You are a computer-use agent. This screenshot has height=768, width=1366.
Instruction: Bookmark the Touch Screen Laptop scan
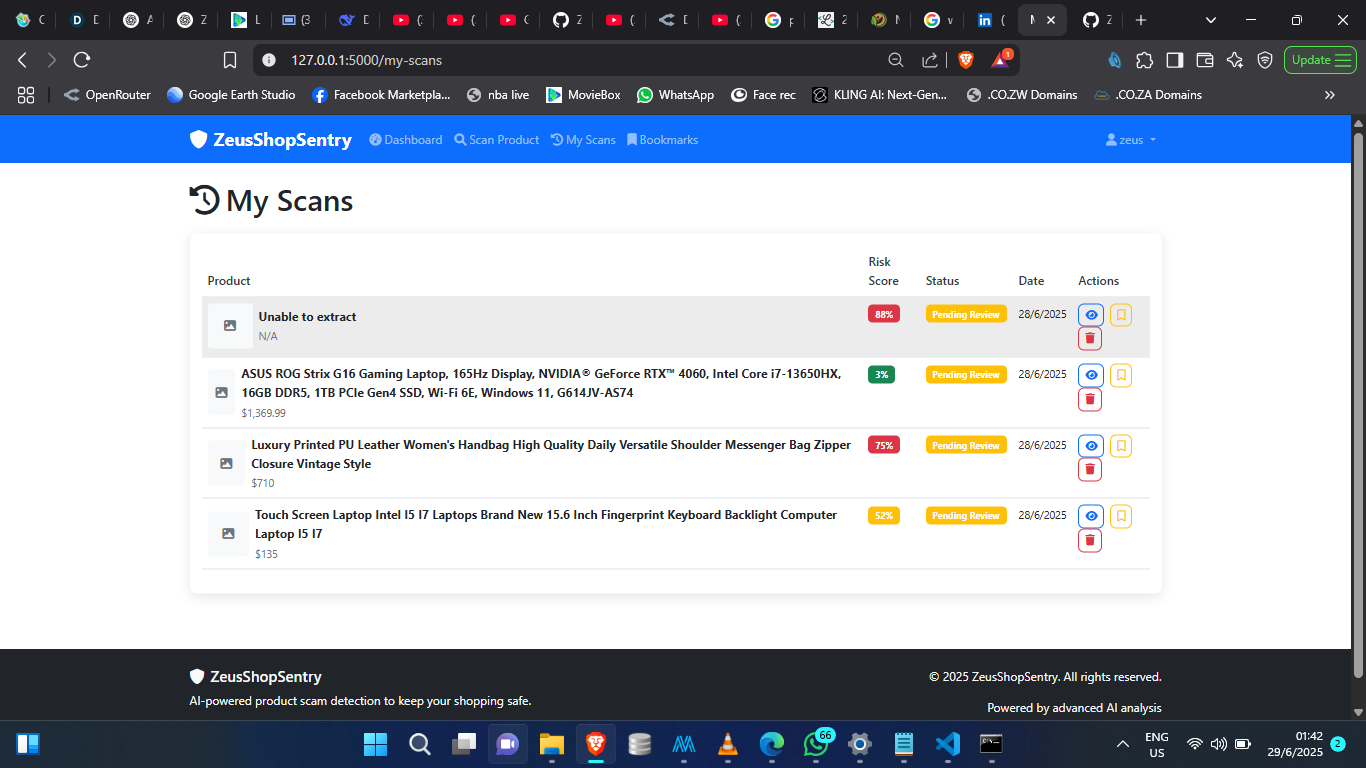click(x=1121, y=516)
